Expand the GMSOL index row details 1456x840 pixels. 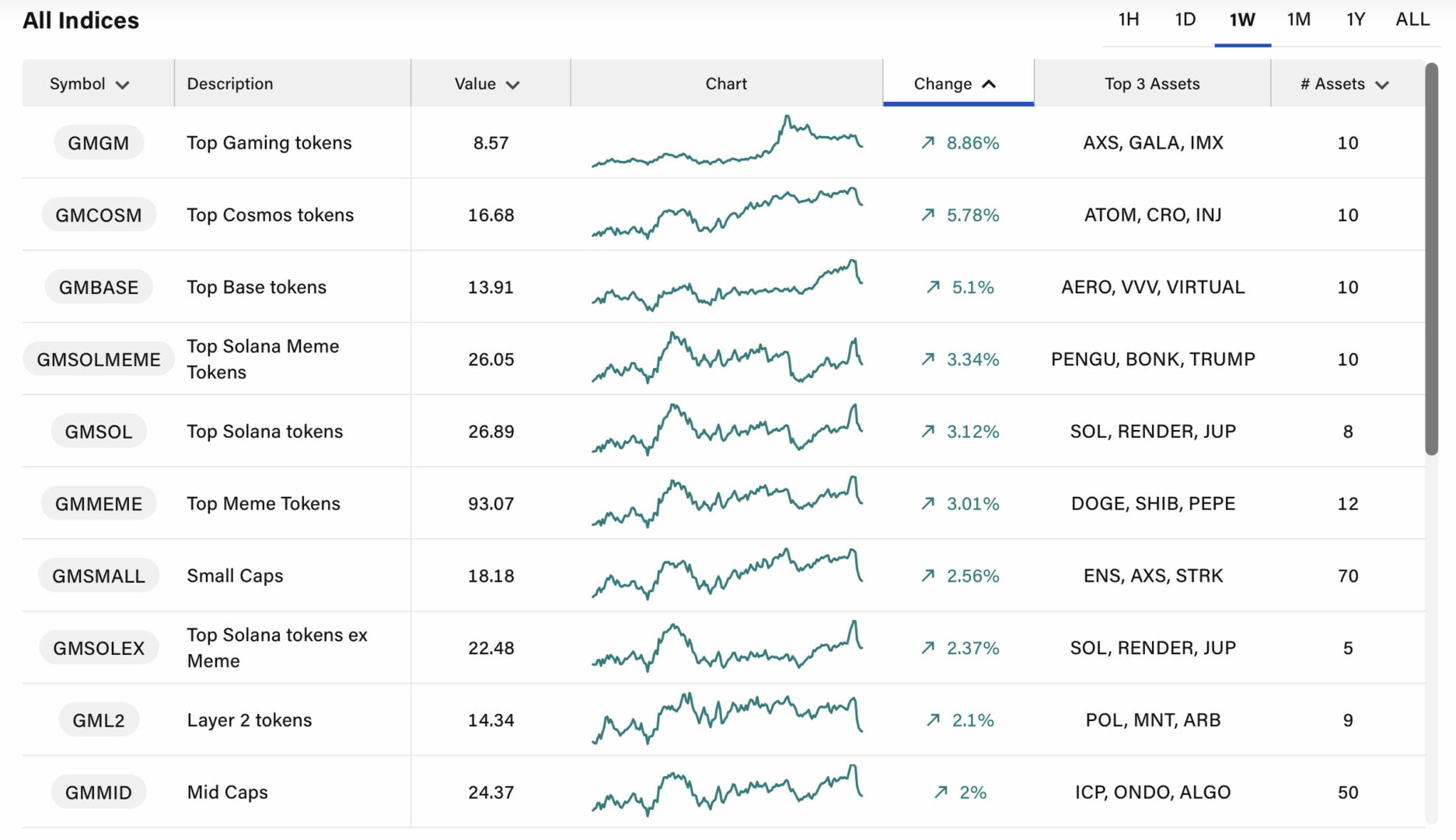[98, 431]
